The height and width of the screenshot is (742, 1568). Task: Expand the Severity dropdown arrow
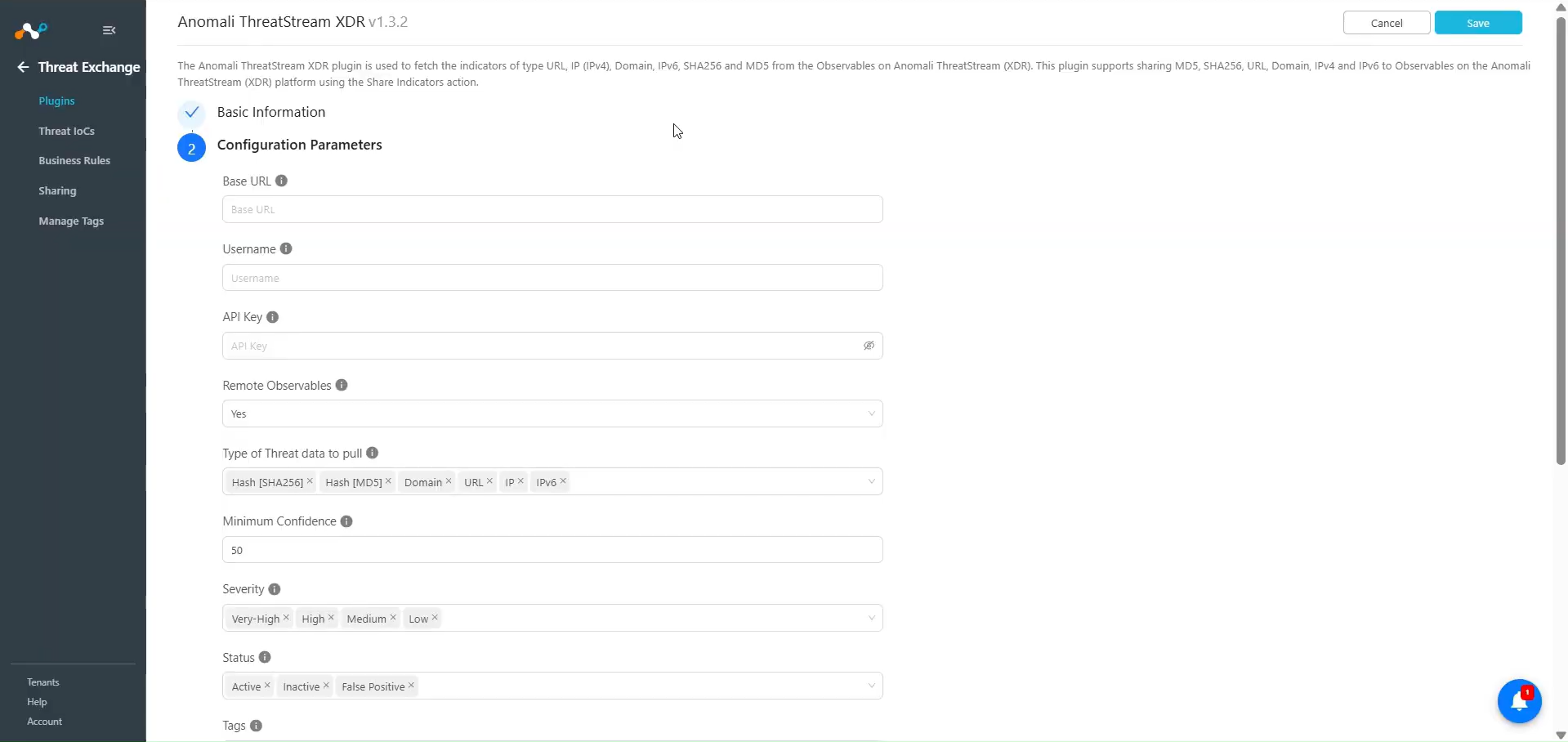tap(871, 618)
